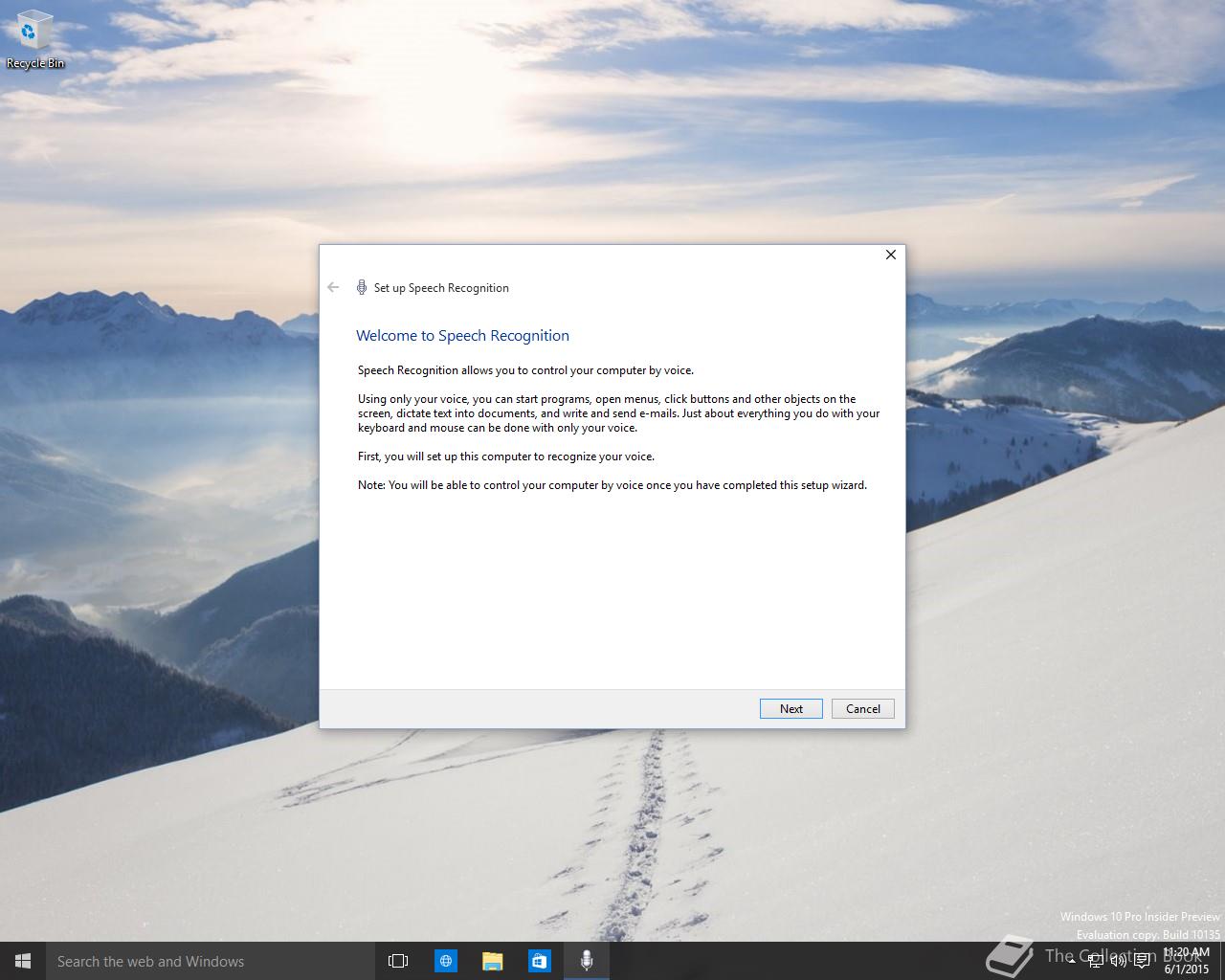Viewport: 1225px width, 980px height.
Task: Go back using the wizard's back arrow
Action: 333,287
